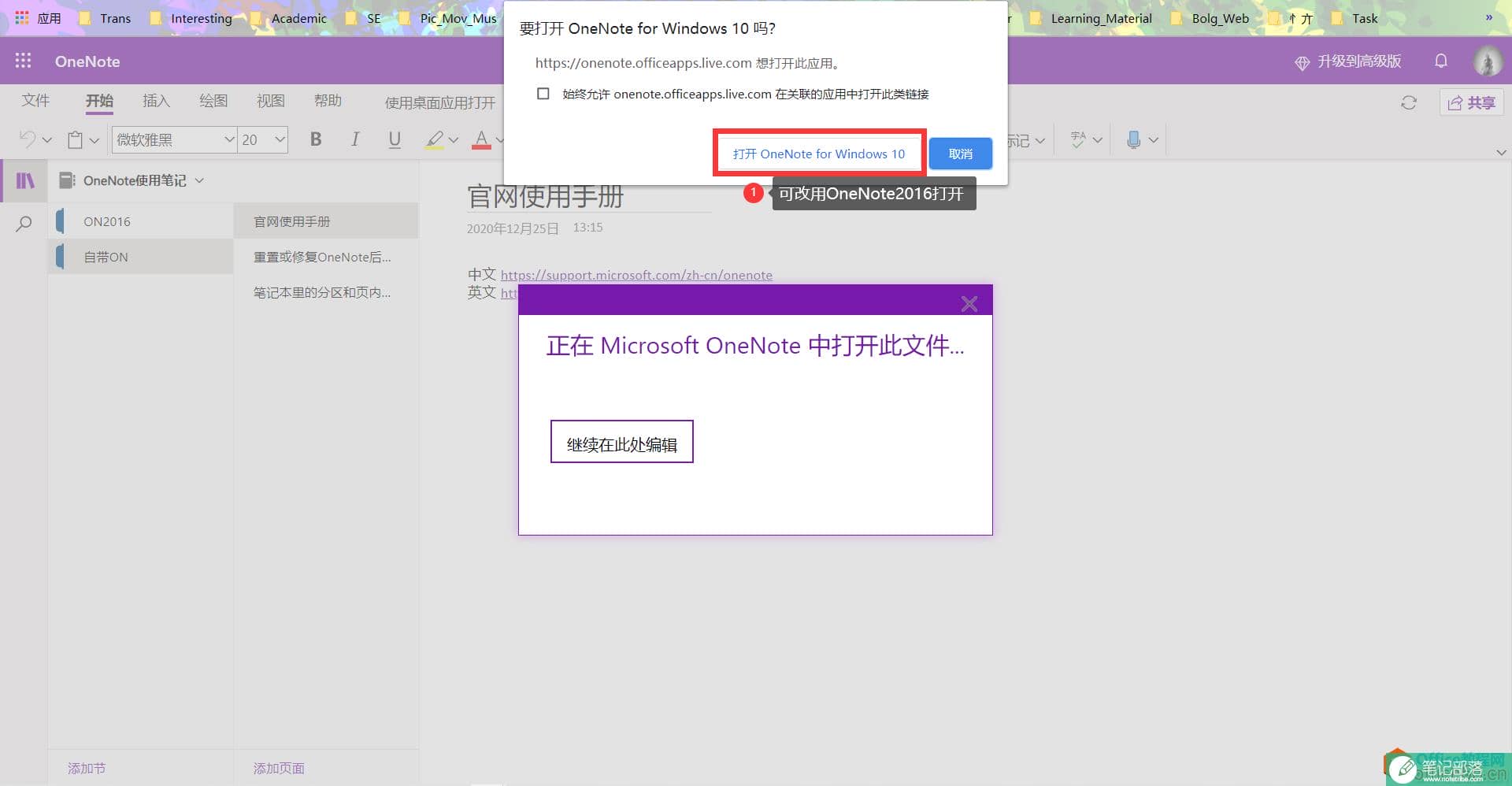The width and height of the screenshot is (1512, 786).
Task: Click 添加页面 to add a page
Action: click(x=279, y=768)
